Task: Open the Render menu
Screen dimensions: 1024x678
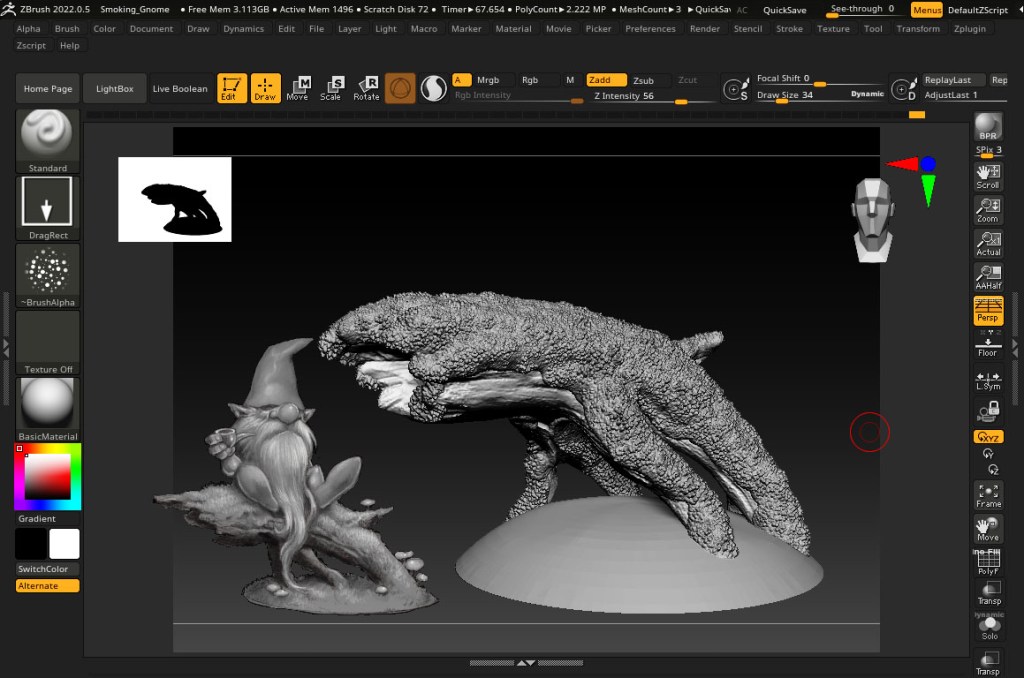Action: click(x=704, y=29)
